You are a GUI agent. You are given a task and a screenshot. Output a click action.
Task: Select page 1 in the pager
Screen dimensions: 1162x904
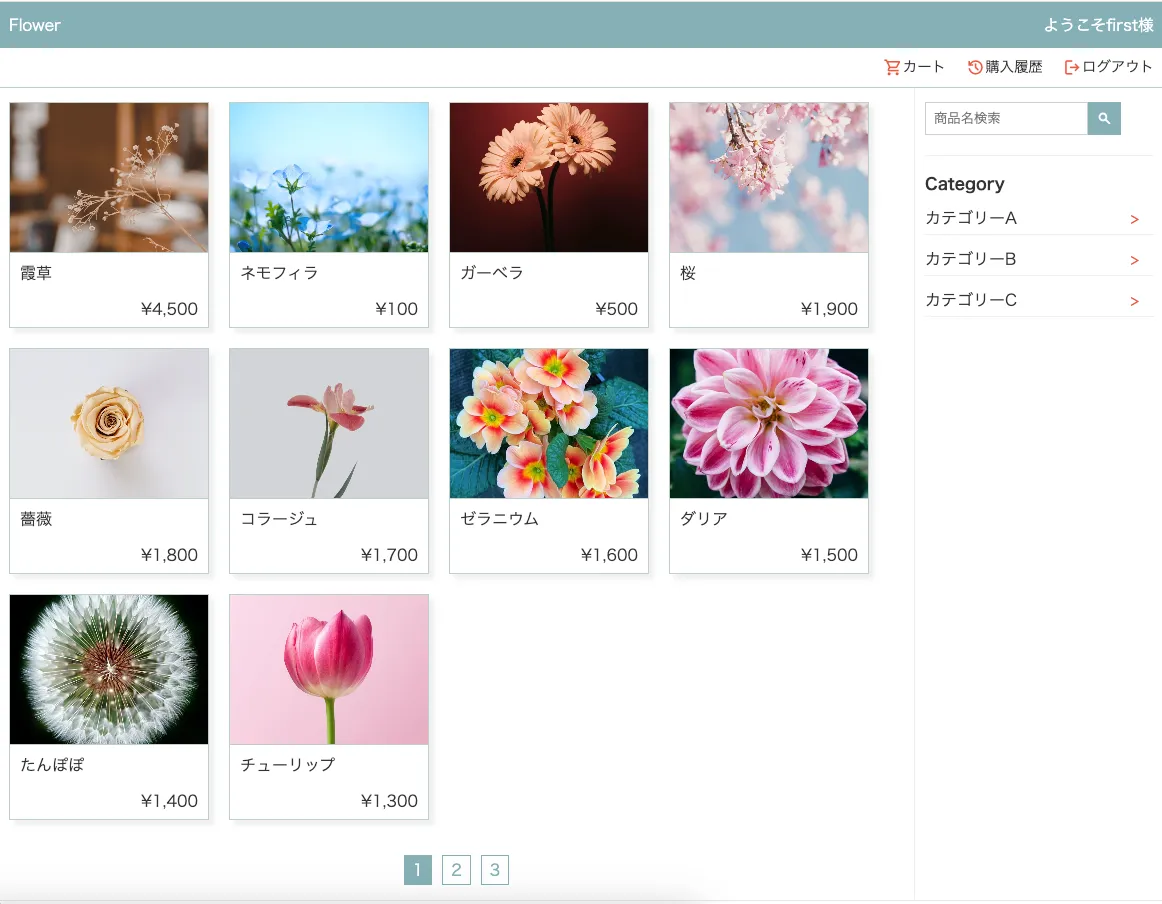[417, 870]
